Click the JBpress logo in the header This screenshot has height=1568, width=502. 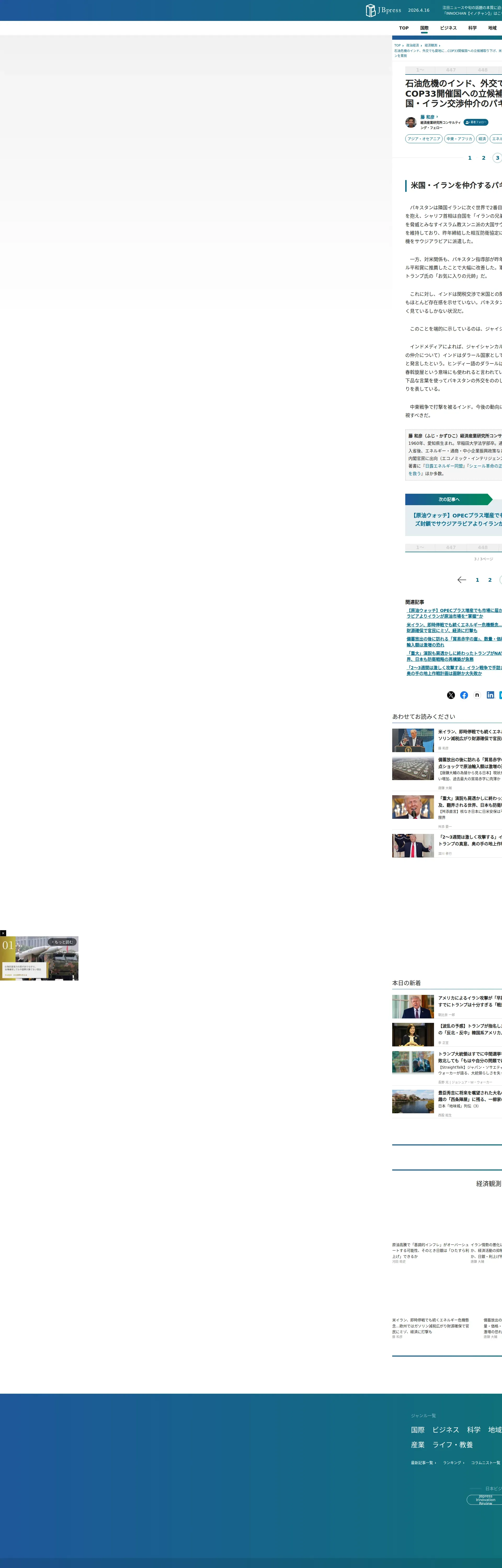point(383,10)
